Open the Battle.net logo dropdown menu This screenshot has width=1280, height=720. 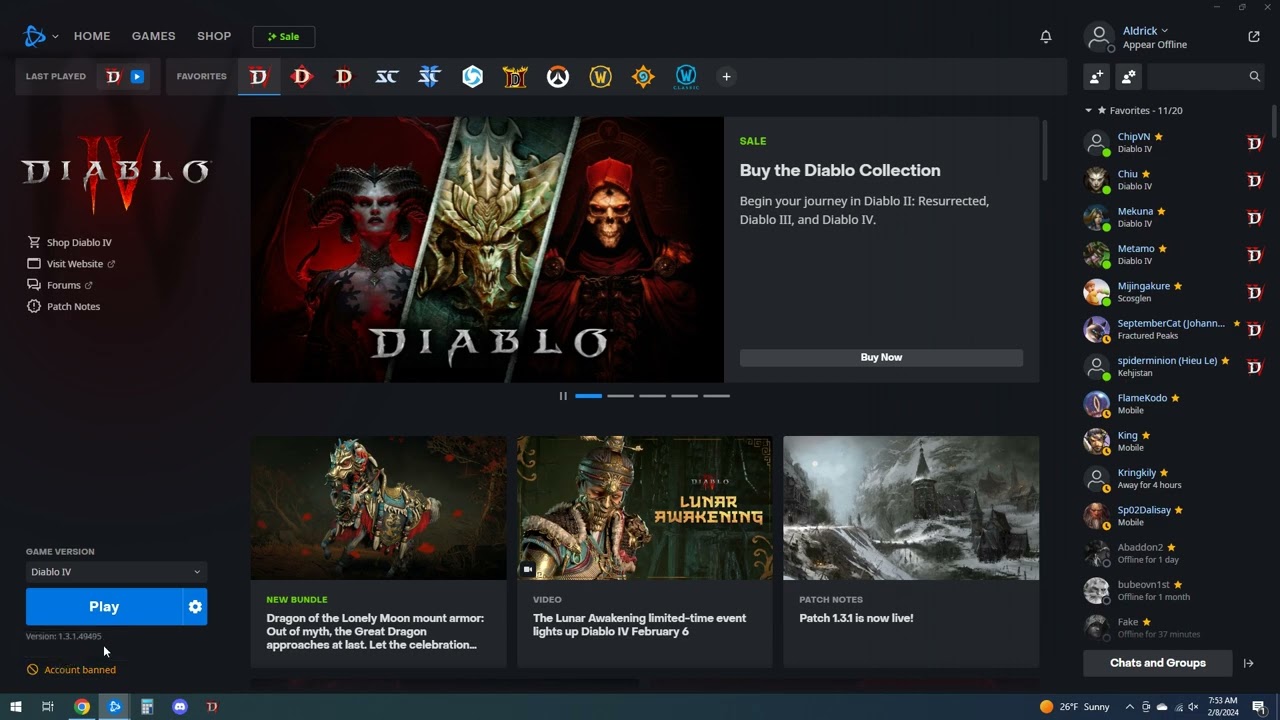click(41, 37)
